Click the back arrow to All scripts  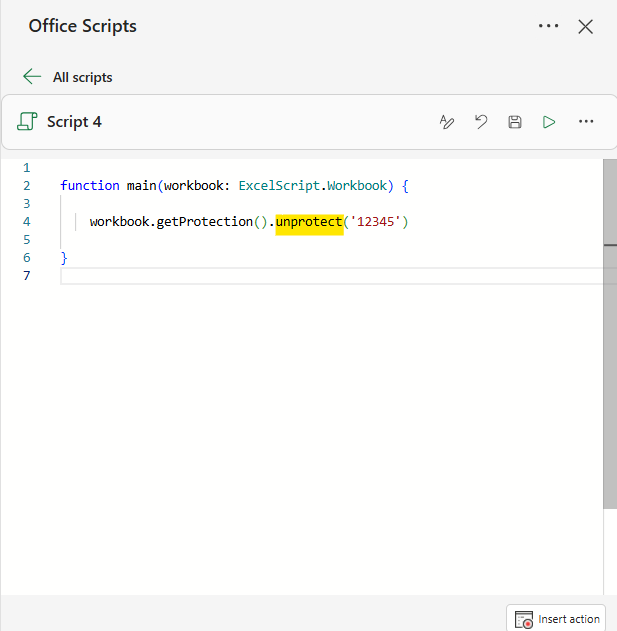click(32, 76)
